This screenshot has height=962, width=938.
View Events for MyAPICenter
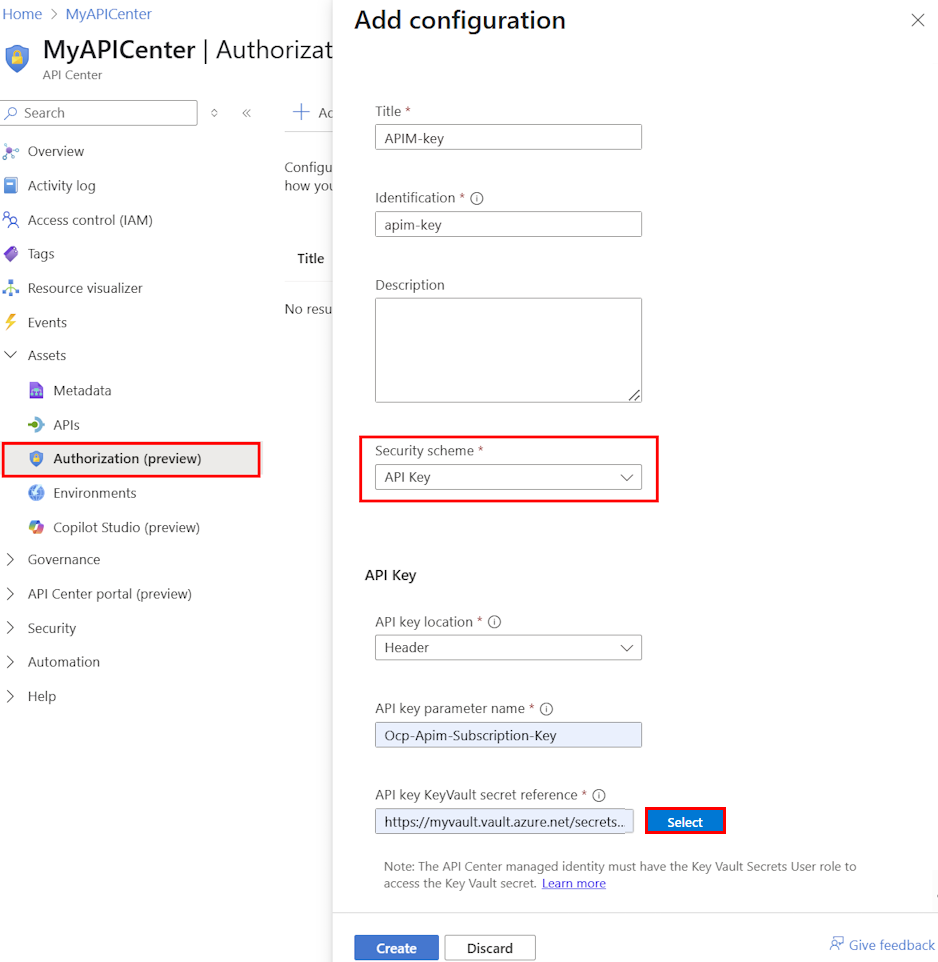(46, 322)
